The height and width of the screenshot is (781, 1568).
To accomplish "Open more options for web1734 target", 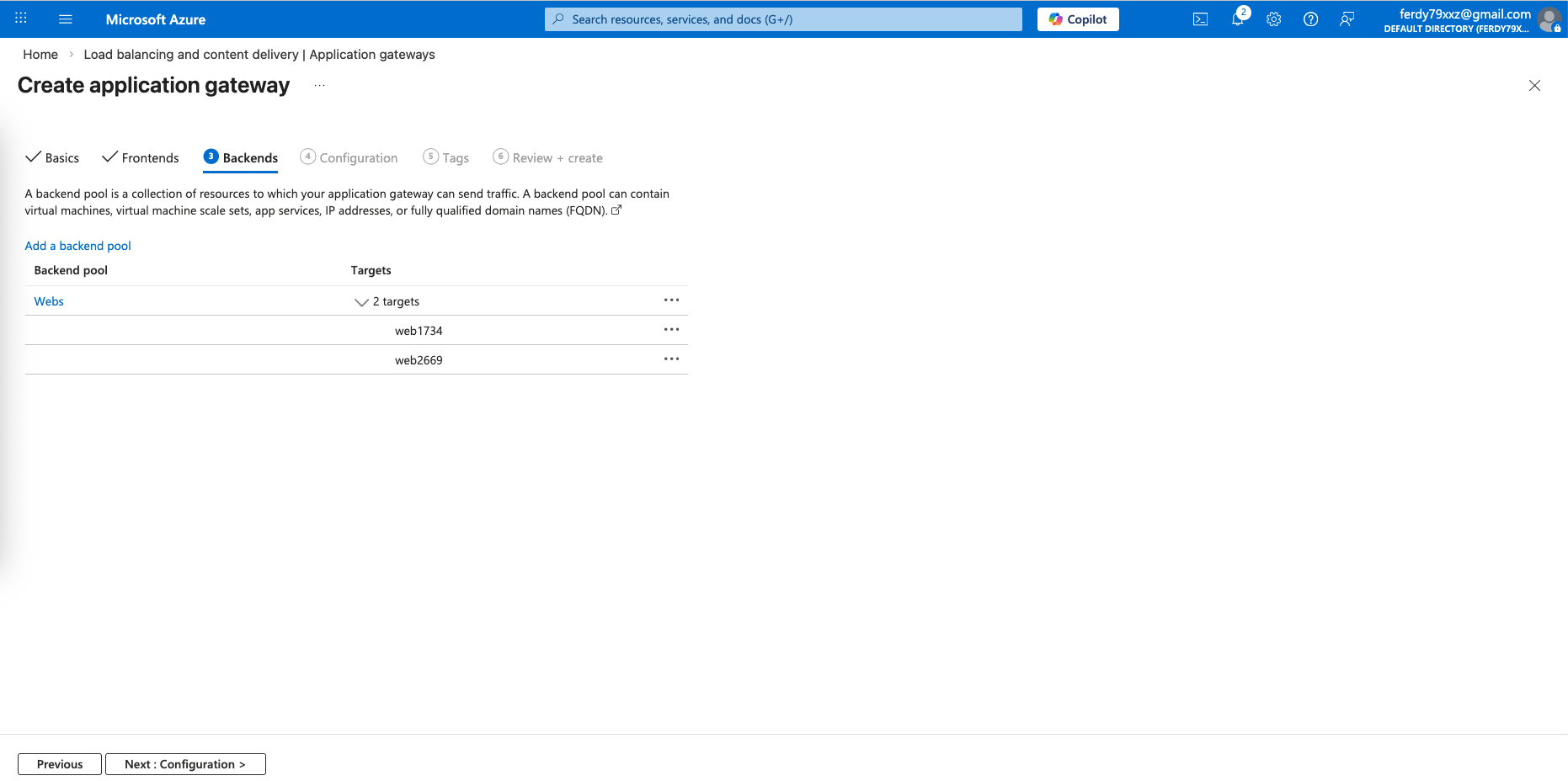I will pos(671,330).
